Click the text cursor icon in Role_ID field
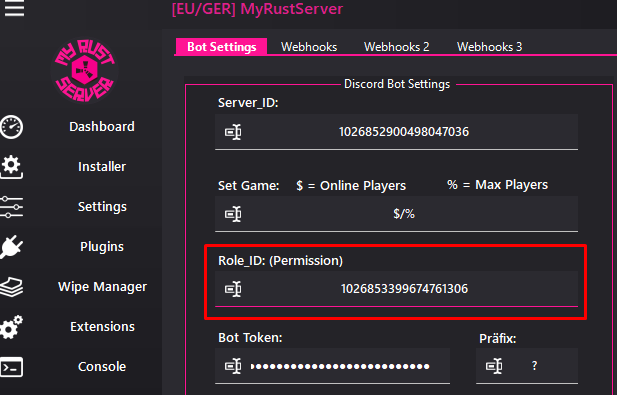Image resolution: width=617 pixels, height=395 pixels. click(233, 289)
